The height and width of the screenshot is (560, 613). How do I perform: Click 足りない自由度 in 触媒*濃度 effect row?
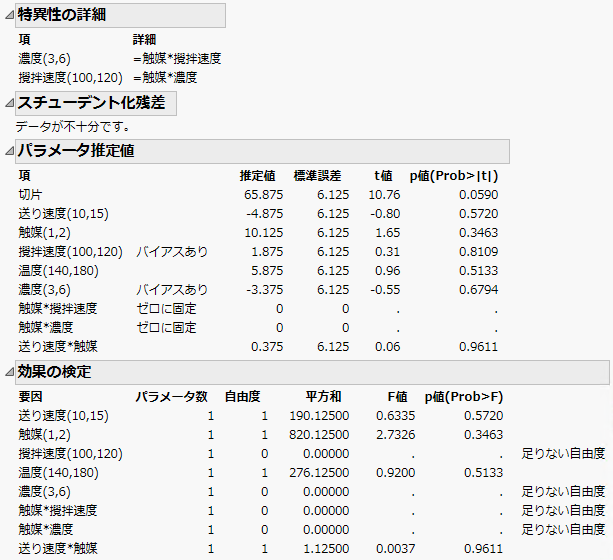tap(563, 529)
